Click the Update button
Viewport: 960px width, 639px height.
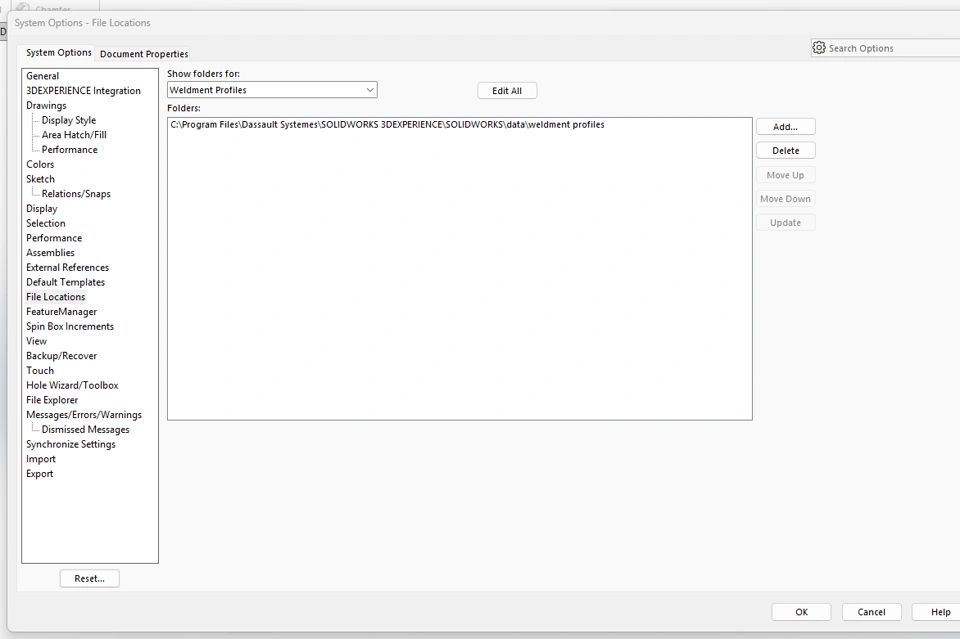(x=786, y=223)
